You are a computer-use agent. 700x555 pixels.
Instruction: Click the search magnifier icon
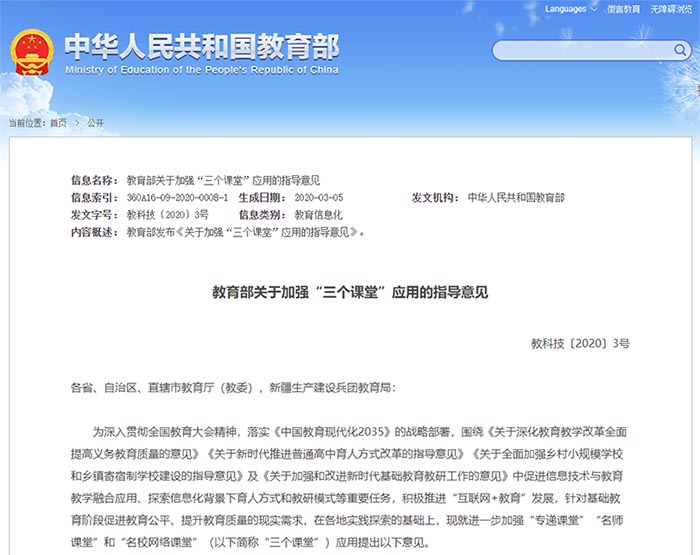point(680,50)
